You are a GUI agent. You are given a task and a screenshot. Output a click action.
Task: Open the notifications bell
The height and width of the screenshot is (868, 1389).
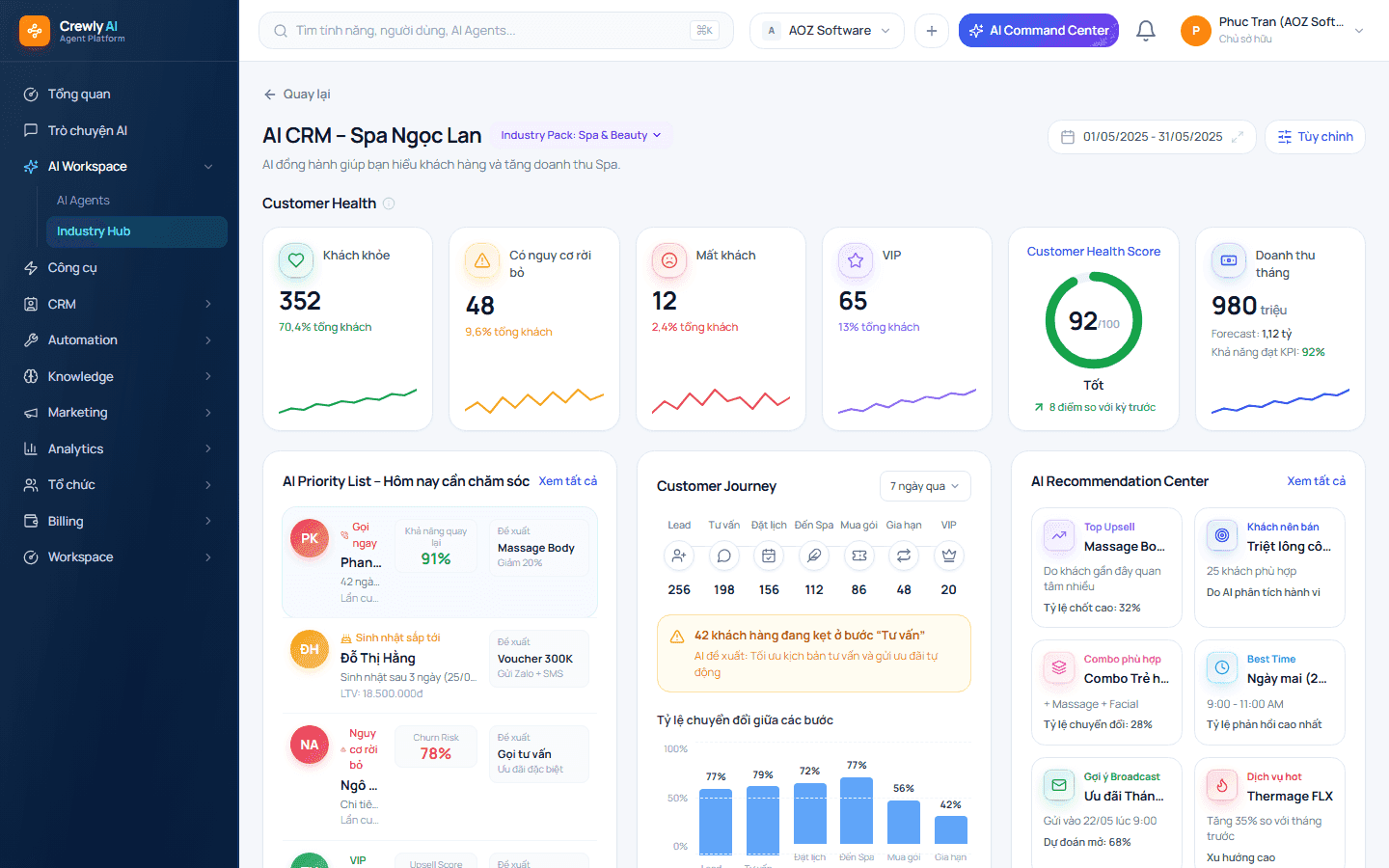point(1145,31)
